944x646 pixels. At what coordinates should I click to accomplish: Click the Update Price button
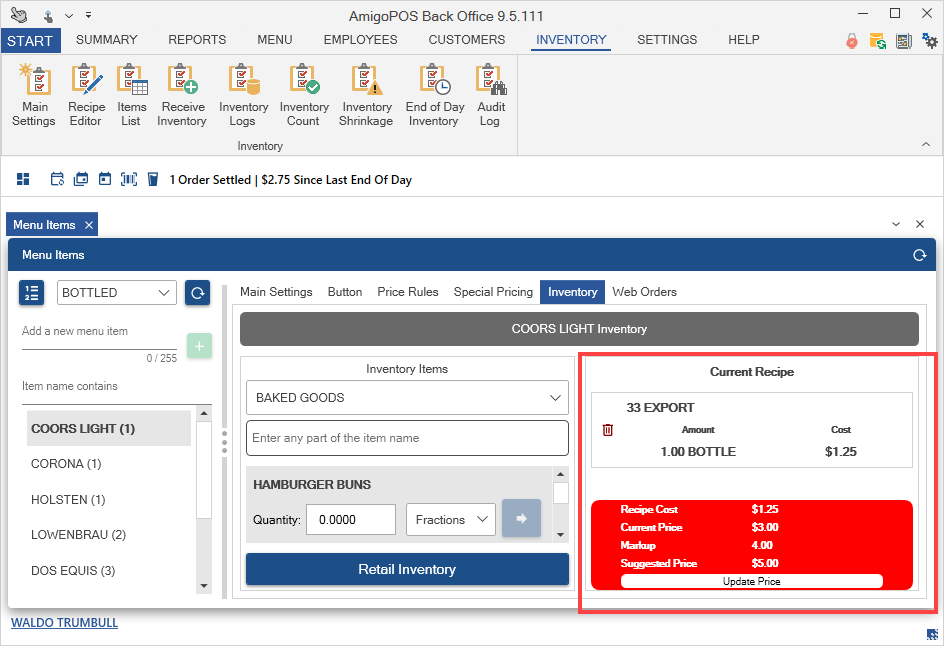[751, 581]
